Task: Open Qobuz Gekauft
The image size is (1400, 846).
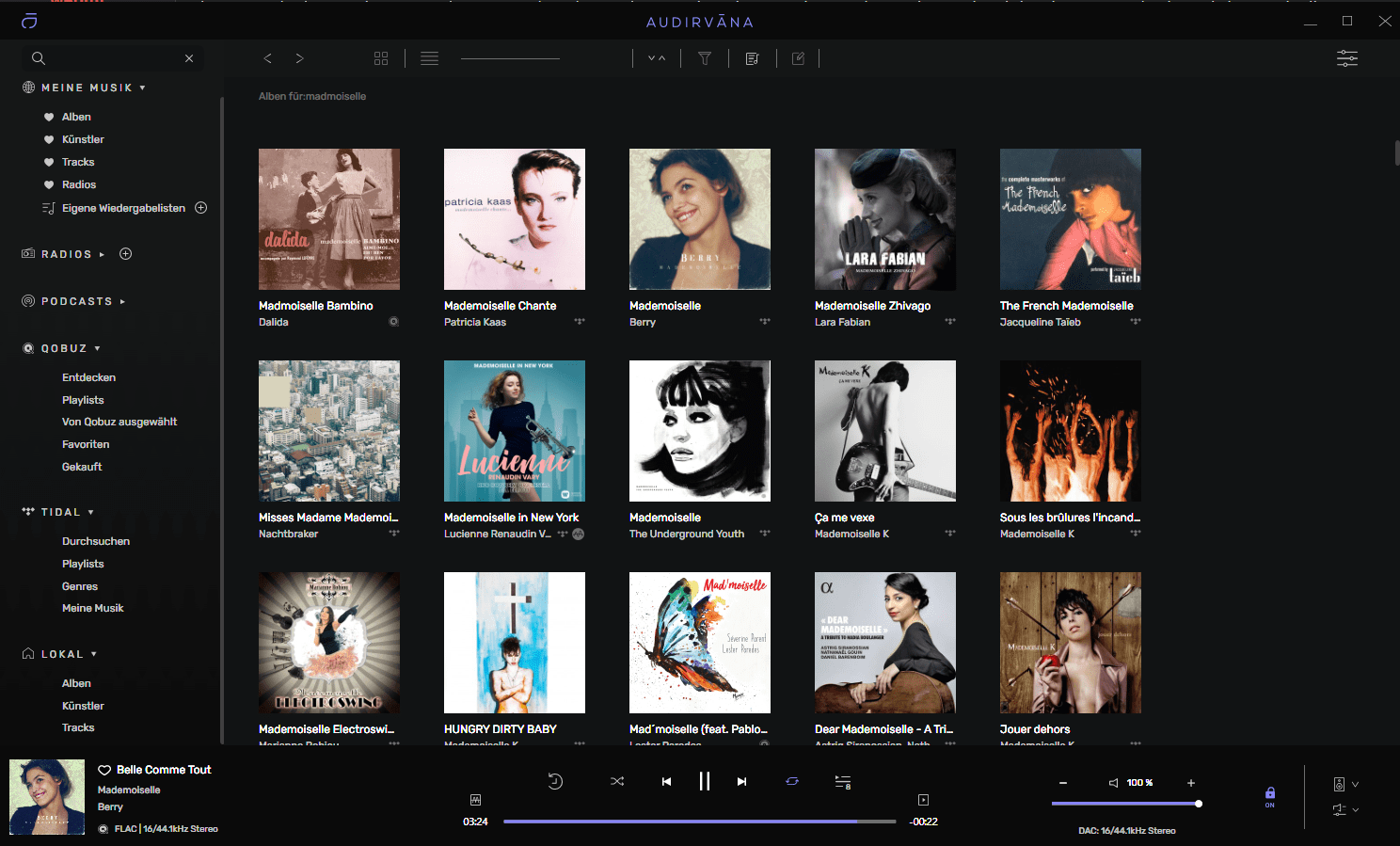Action: pos(82,467)
